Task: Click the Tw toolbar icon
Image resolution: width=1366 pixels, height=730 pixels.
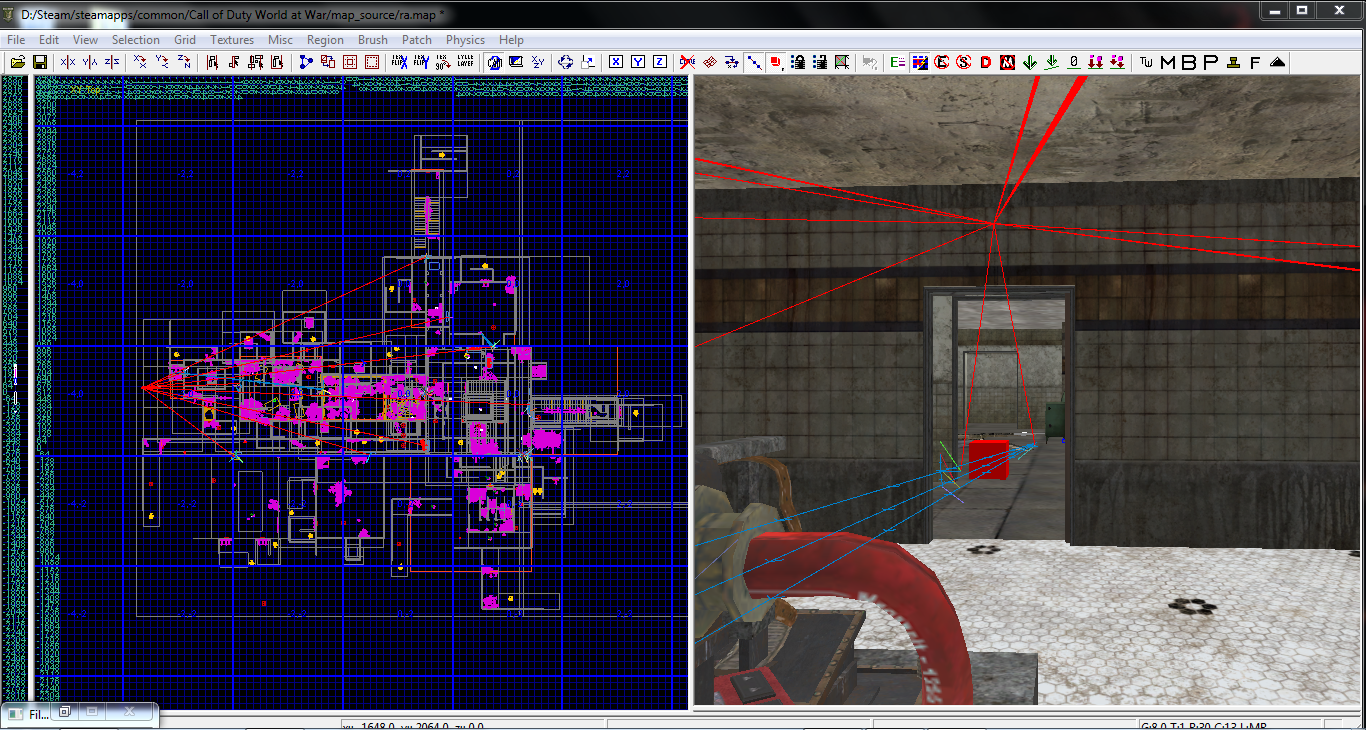Action: (1146, 62)
